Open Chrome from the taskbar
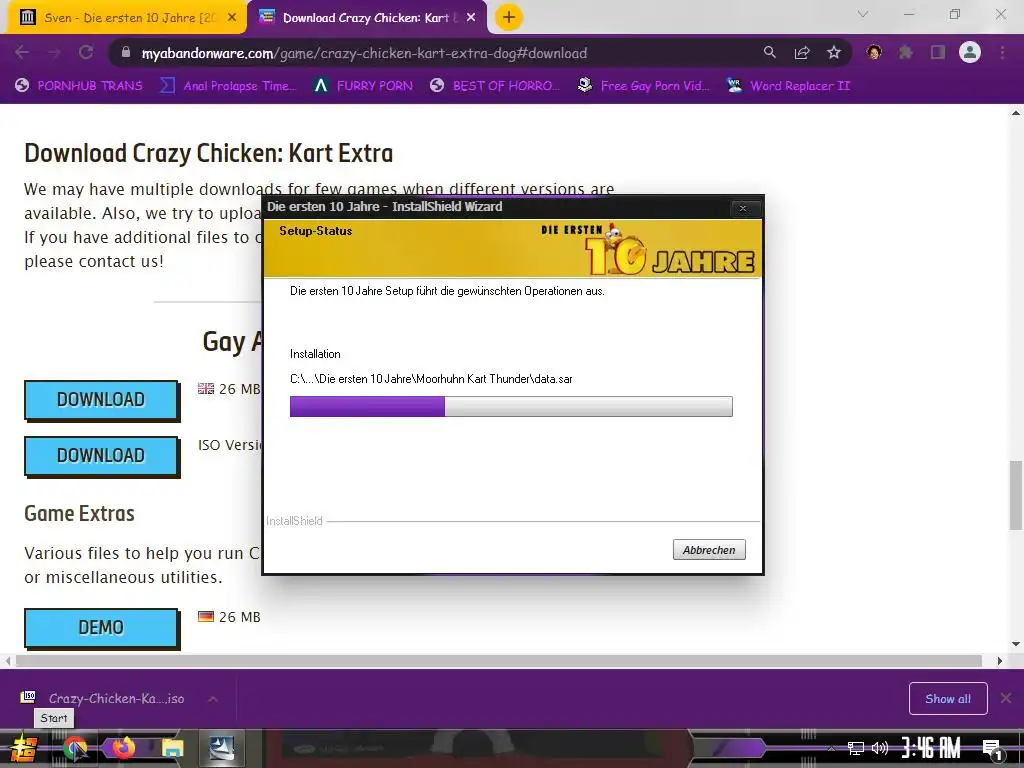This screenshot has height=768, width=1024. pos(76,748)
